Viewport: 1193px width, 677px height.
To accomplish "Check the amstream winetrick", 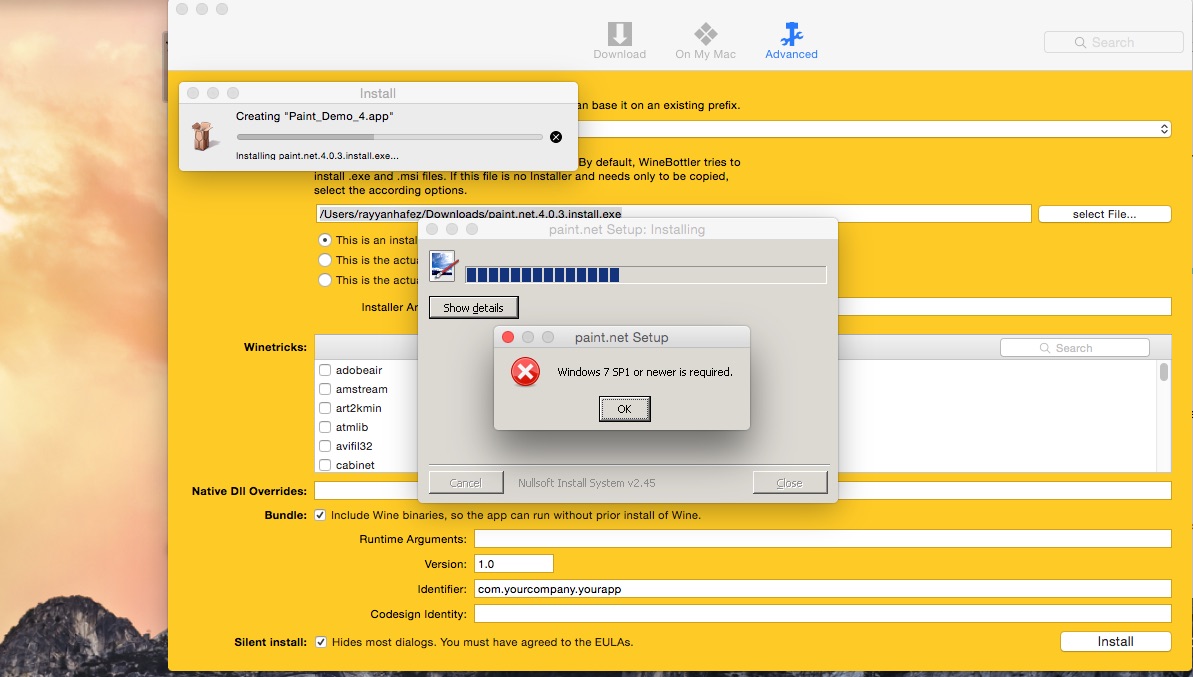I will (x=325, y=389).
